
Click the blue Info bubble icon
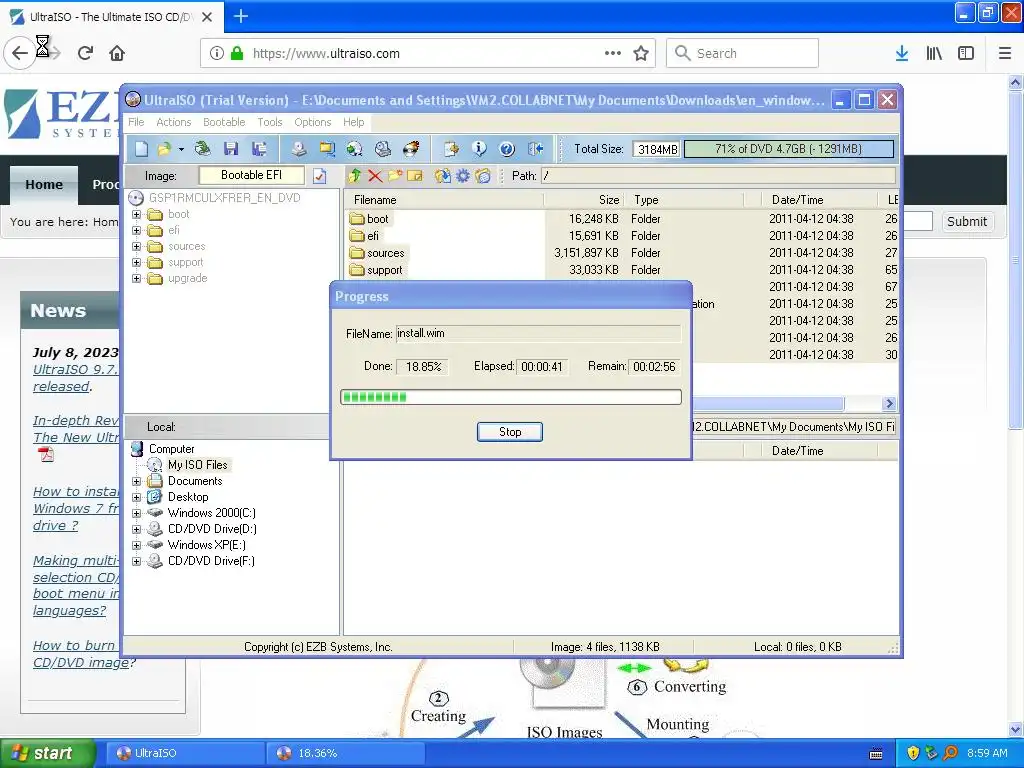(479, 149)
